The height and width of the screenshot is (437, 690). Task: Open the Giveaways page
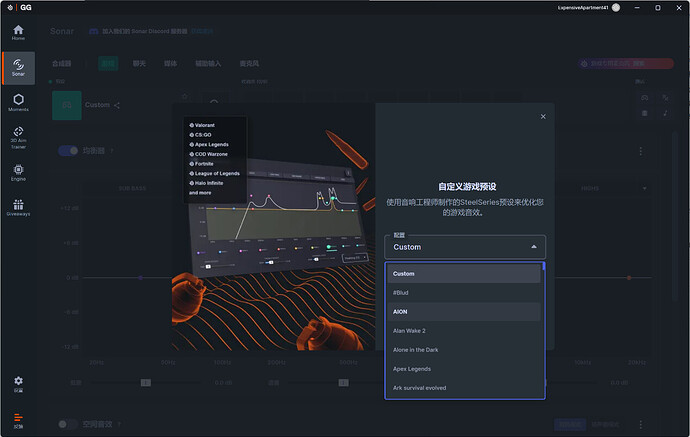(18, 207)
